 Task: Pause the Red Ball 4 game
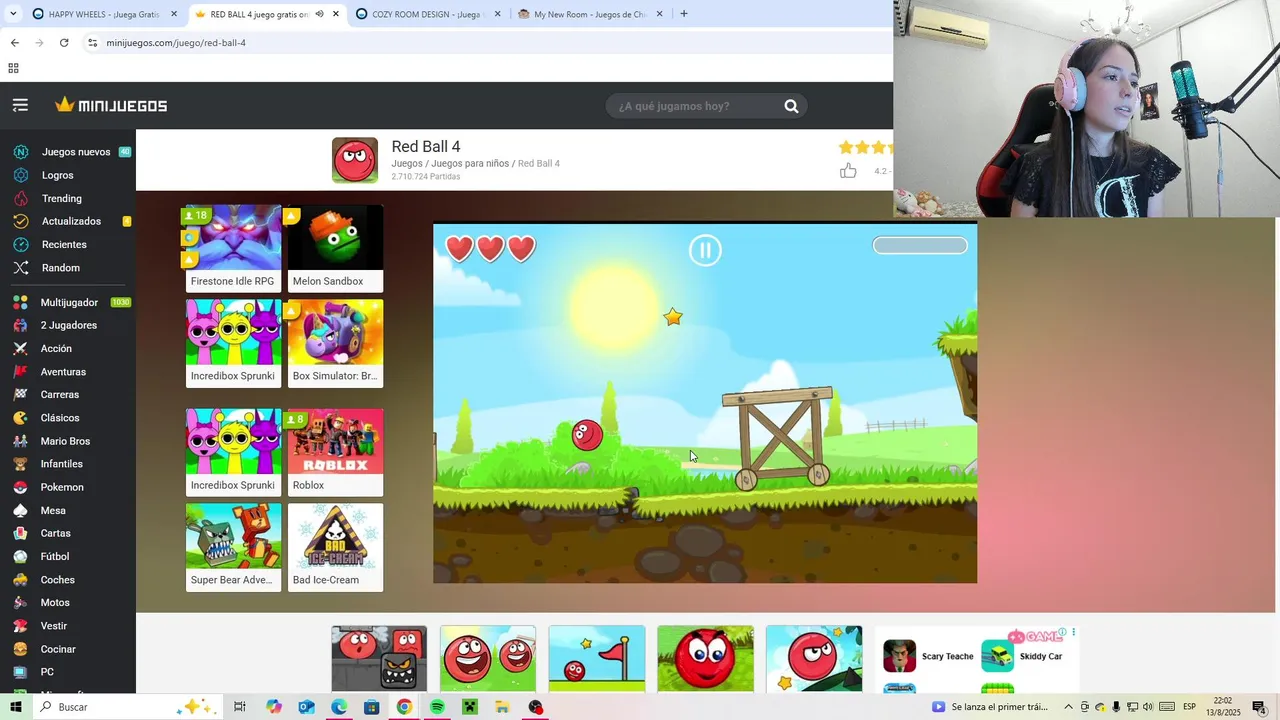705,250
